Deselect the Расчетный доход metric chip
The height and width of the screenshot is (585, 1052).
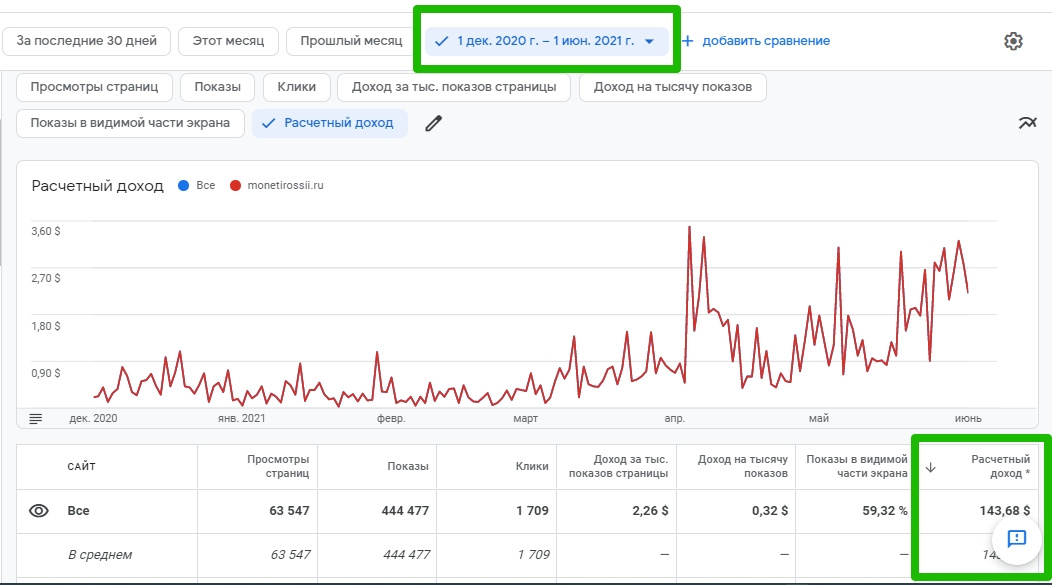click(x=330, y=123)
